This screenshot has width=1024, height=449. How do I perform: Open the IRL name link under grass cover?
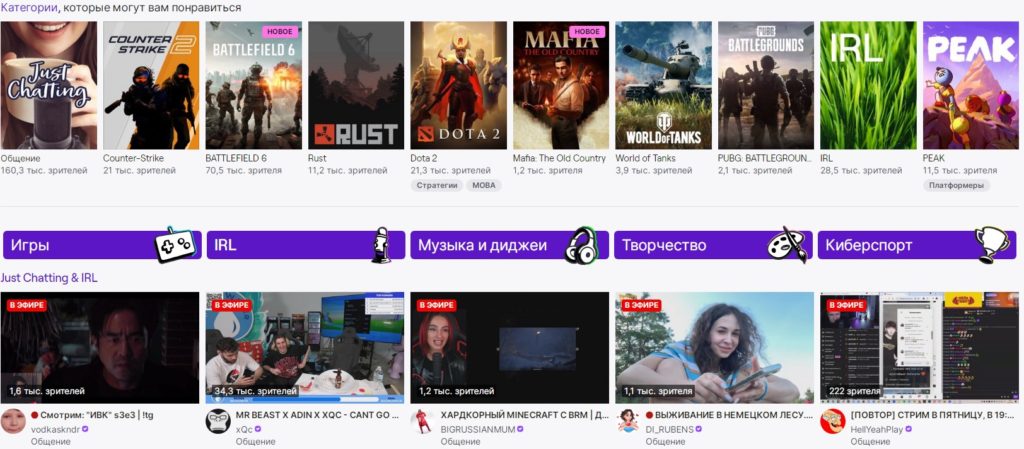point(827,159)
